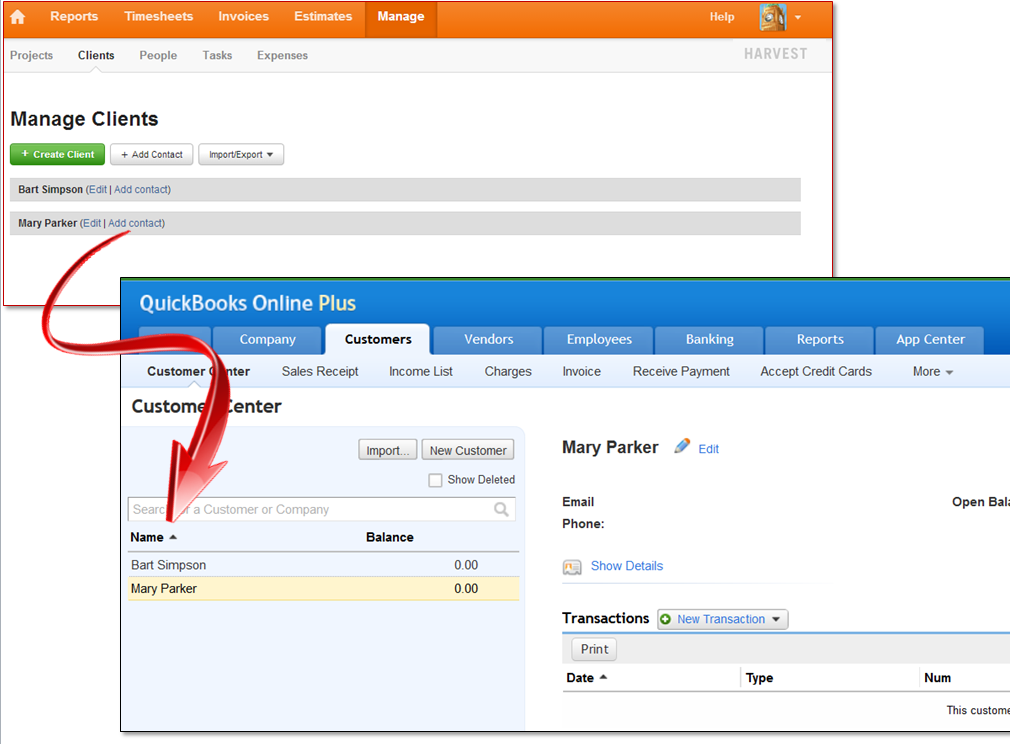
Task: Go to the Reports tab in QuickBooks
Action: coord(819,340)
